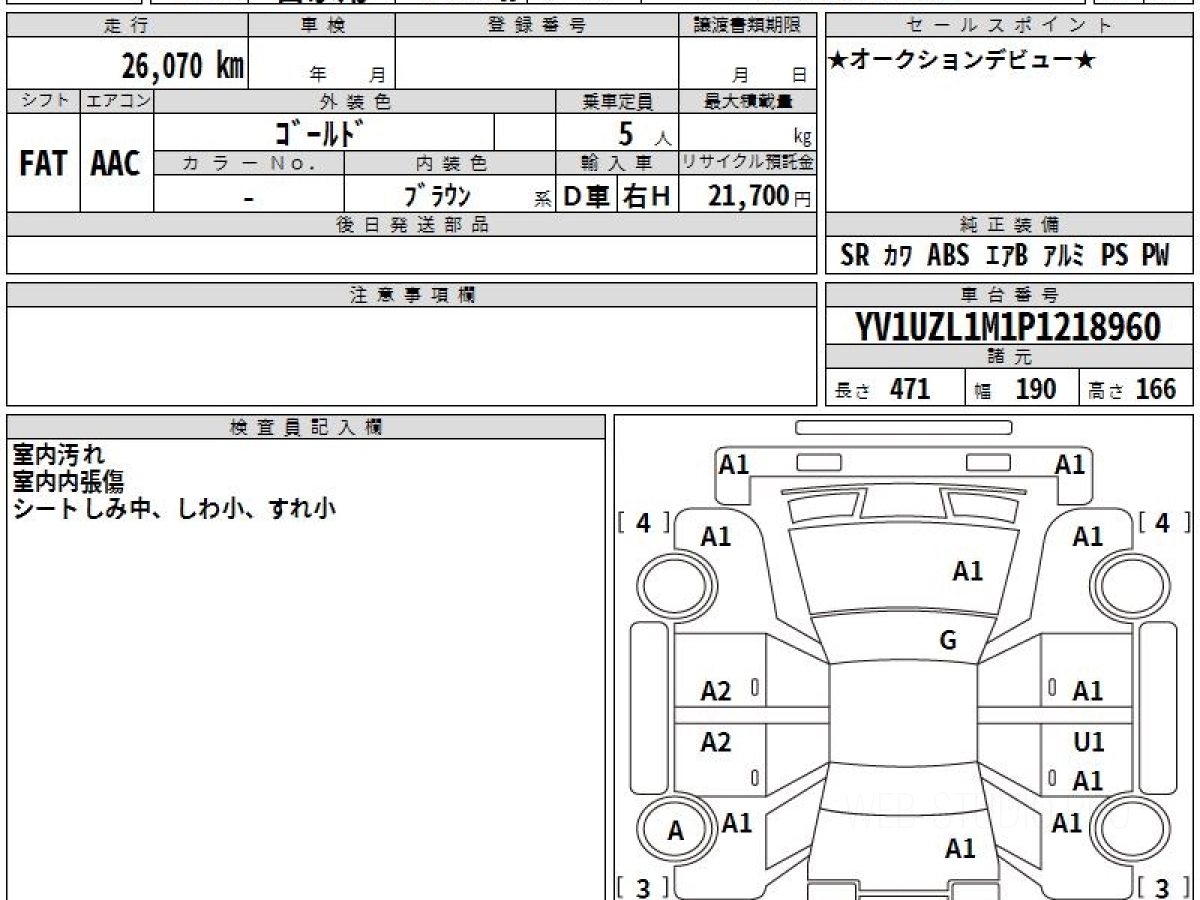Select the height value 高さ 166
The width and height of the screenshot is (1200, 900).
(1132, 389)
